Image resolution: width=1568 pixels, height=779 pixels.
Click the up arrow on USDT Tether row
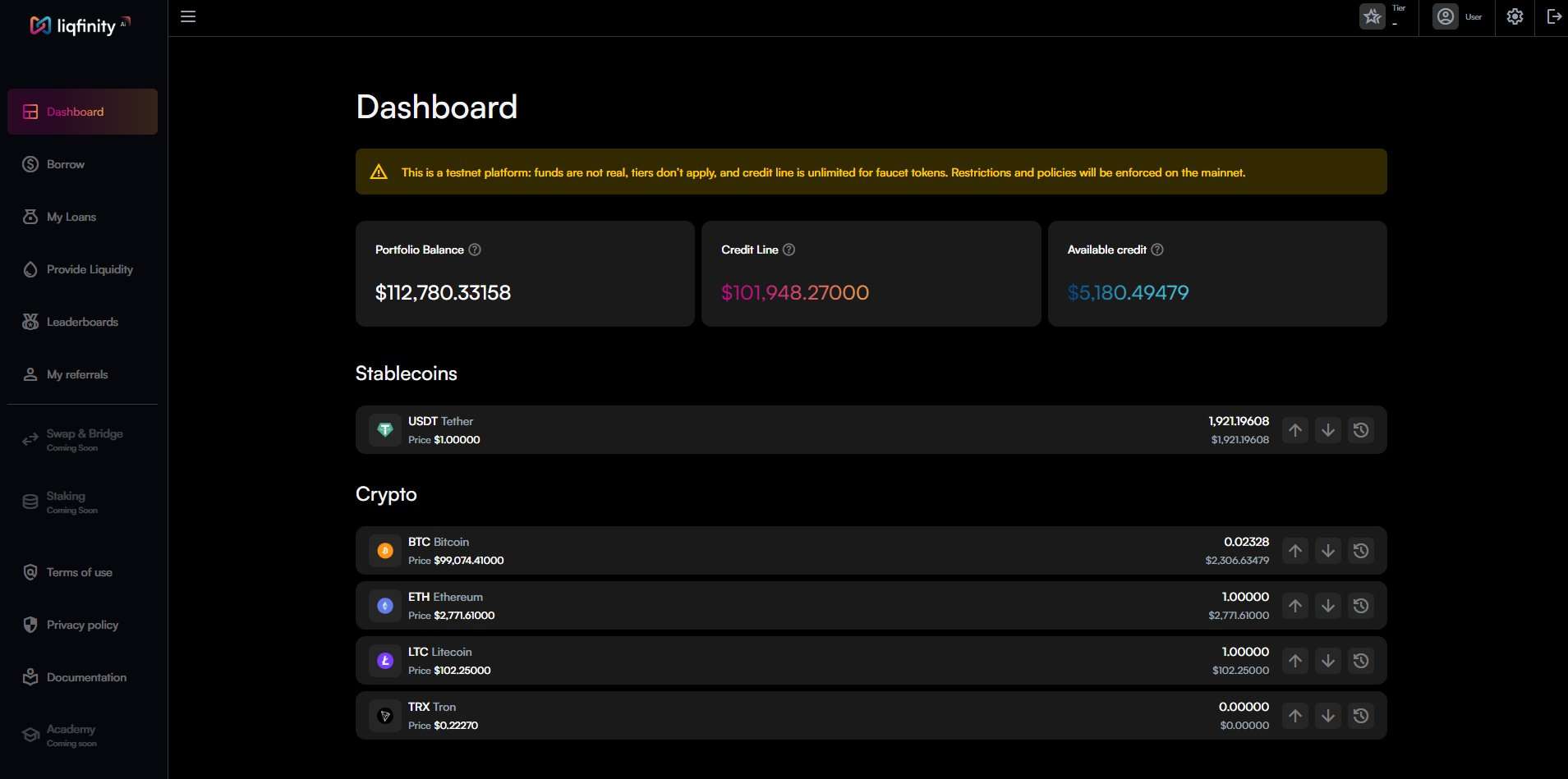(x=1295, y=430)
